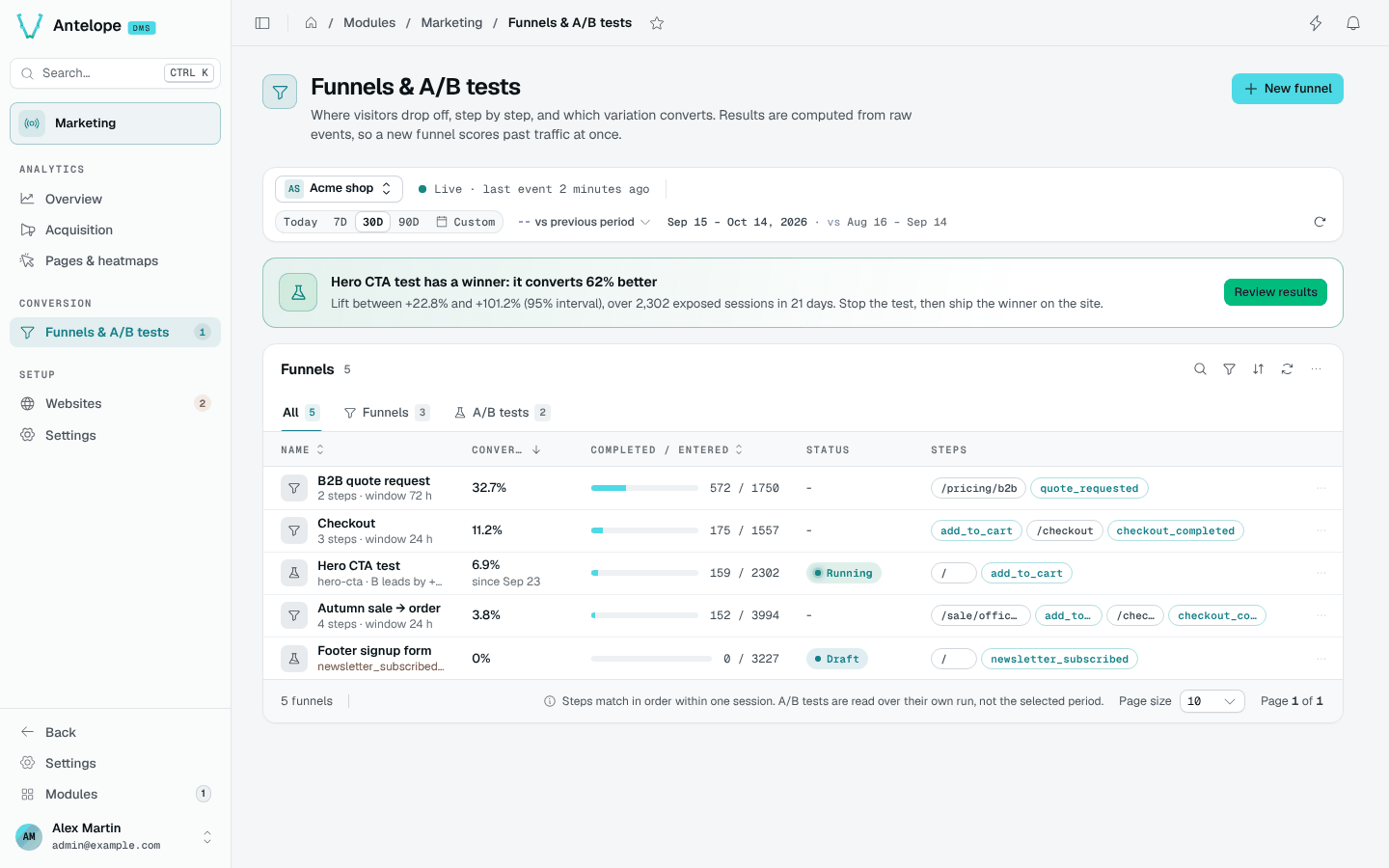Select the Today range
Image resolution: width=1389 pixels, height=868 pixels.
pos(301,222)
